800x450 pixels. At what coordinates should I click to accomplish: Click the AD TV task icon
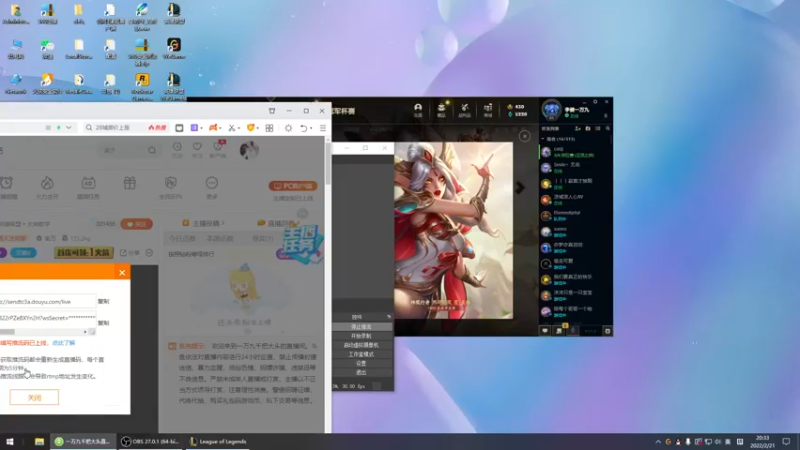click(x=88, y=183)
